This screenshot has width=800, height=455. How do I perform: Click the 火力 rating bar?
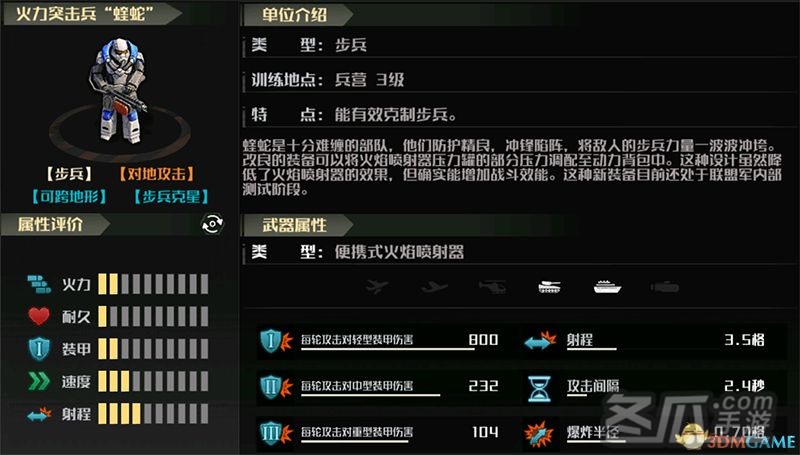153,284
